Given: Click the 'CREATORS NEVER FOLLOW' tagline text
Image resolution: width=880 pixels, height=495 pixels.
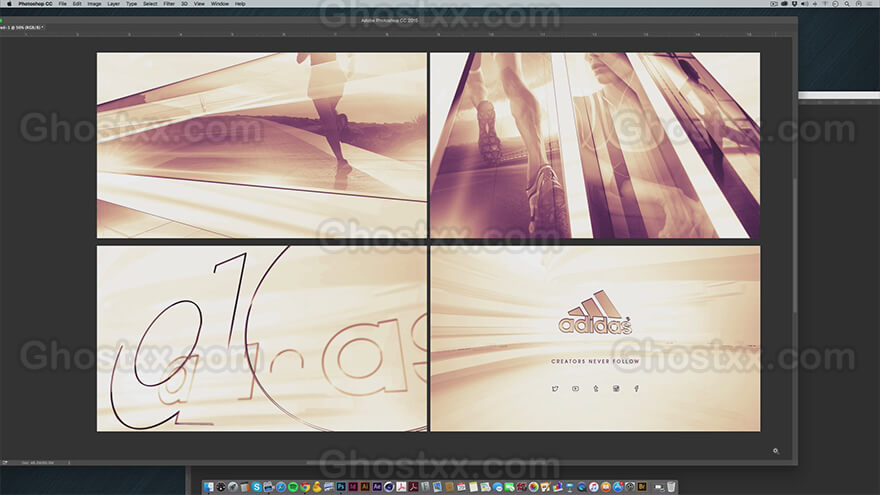Looking at the screenshot, I should [x=595, y=361].
